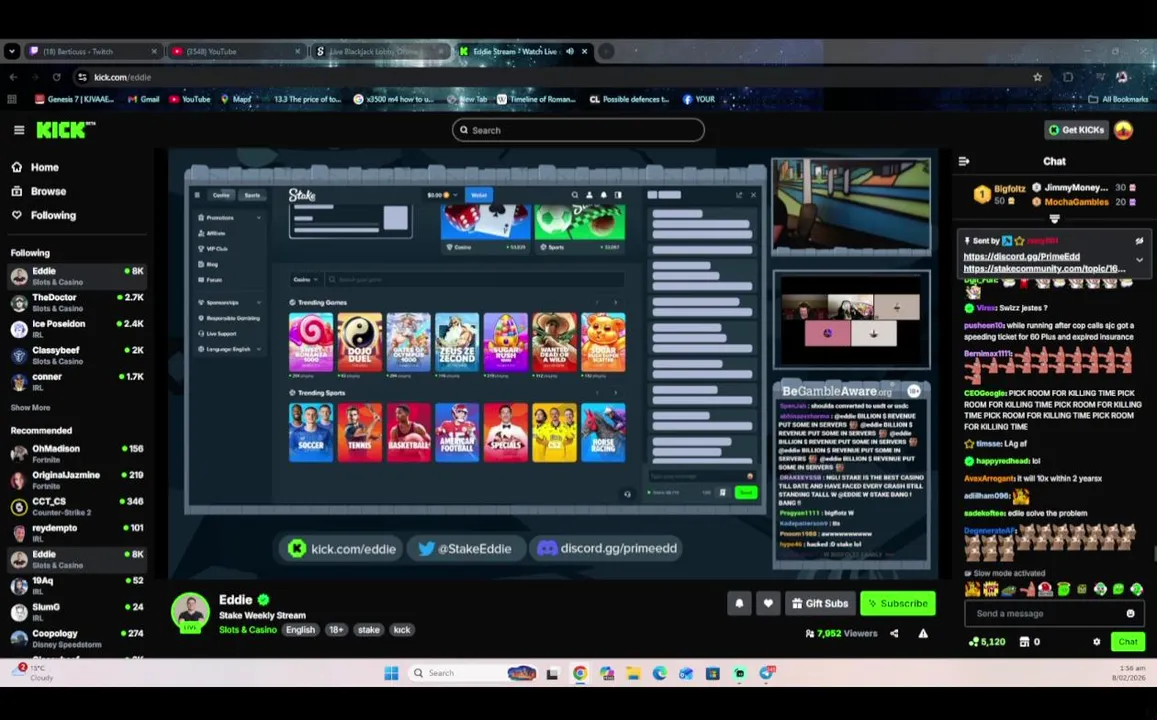This screenshot has height=720, width=1157.
Task: Expand the pinned message dropdown chevron
Action: pyautogui.click(x=1139, y=260)
